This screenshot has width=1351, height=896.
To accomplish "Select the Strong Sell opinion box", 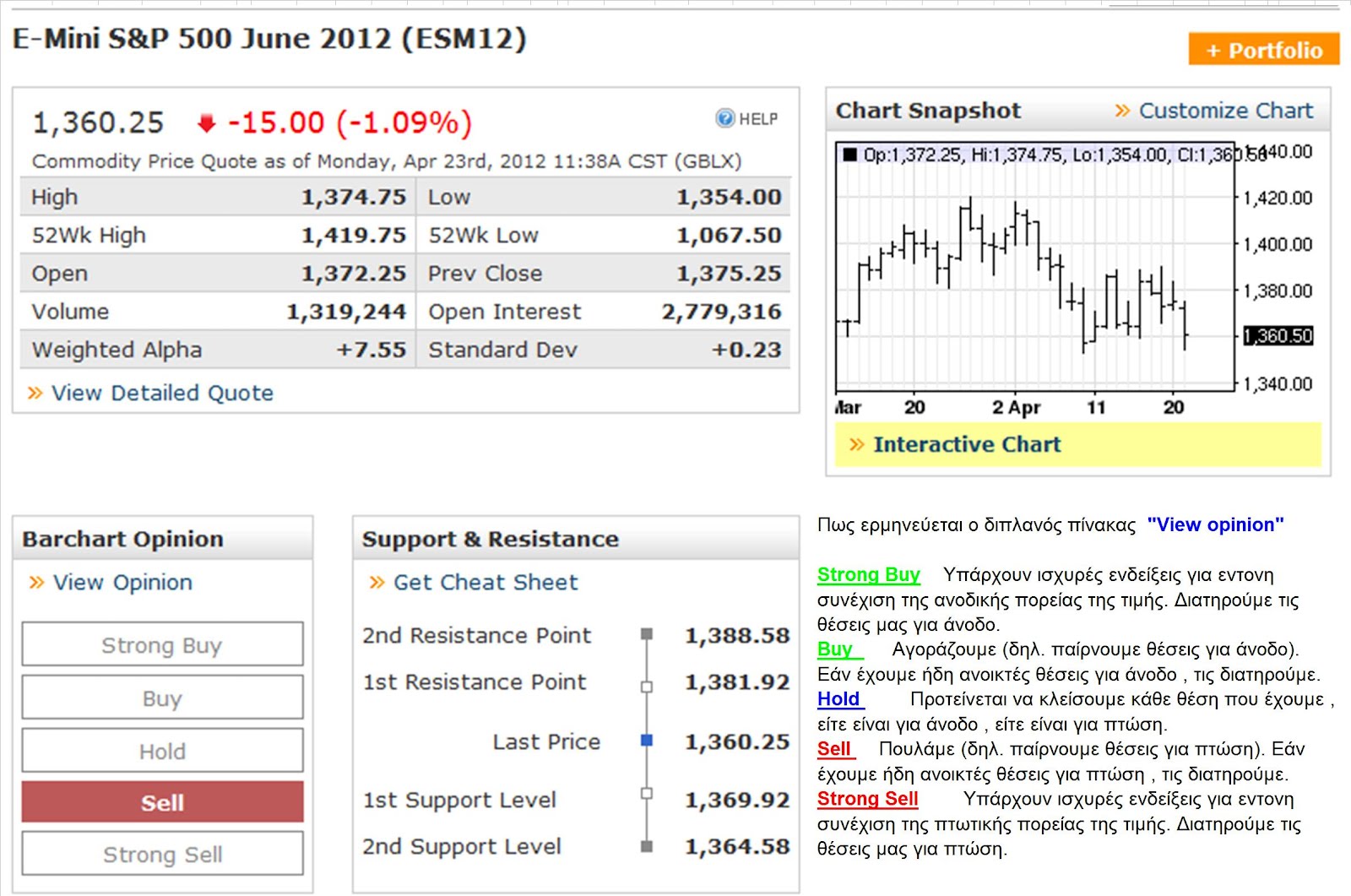I will [x=162, y=854].
